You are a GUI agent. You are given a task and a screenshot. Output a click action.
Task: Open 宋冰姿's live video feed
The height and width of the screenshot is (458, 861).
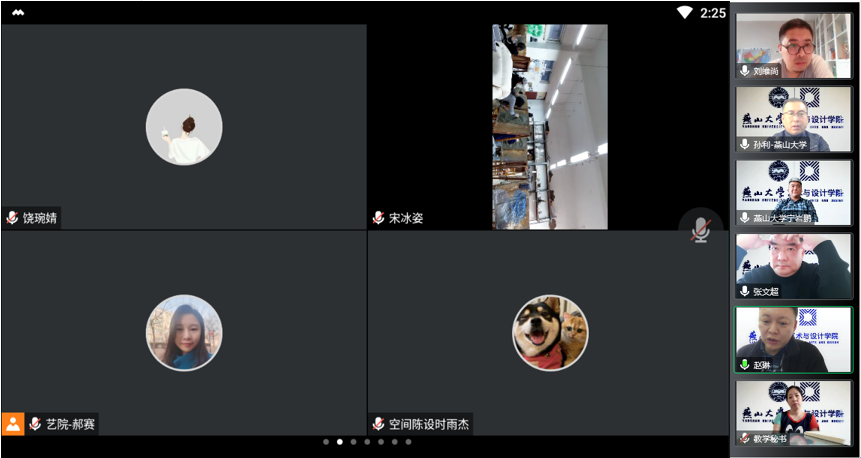point(549,126)
